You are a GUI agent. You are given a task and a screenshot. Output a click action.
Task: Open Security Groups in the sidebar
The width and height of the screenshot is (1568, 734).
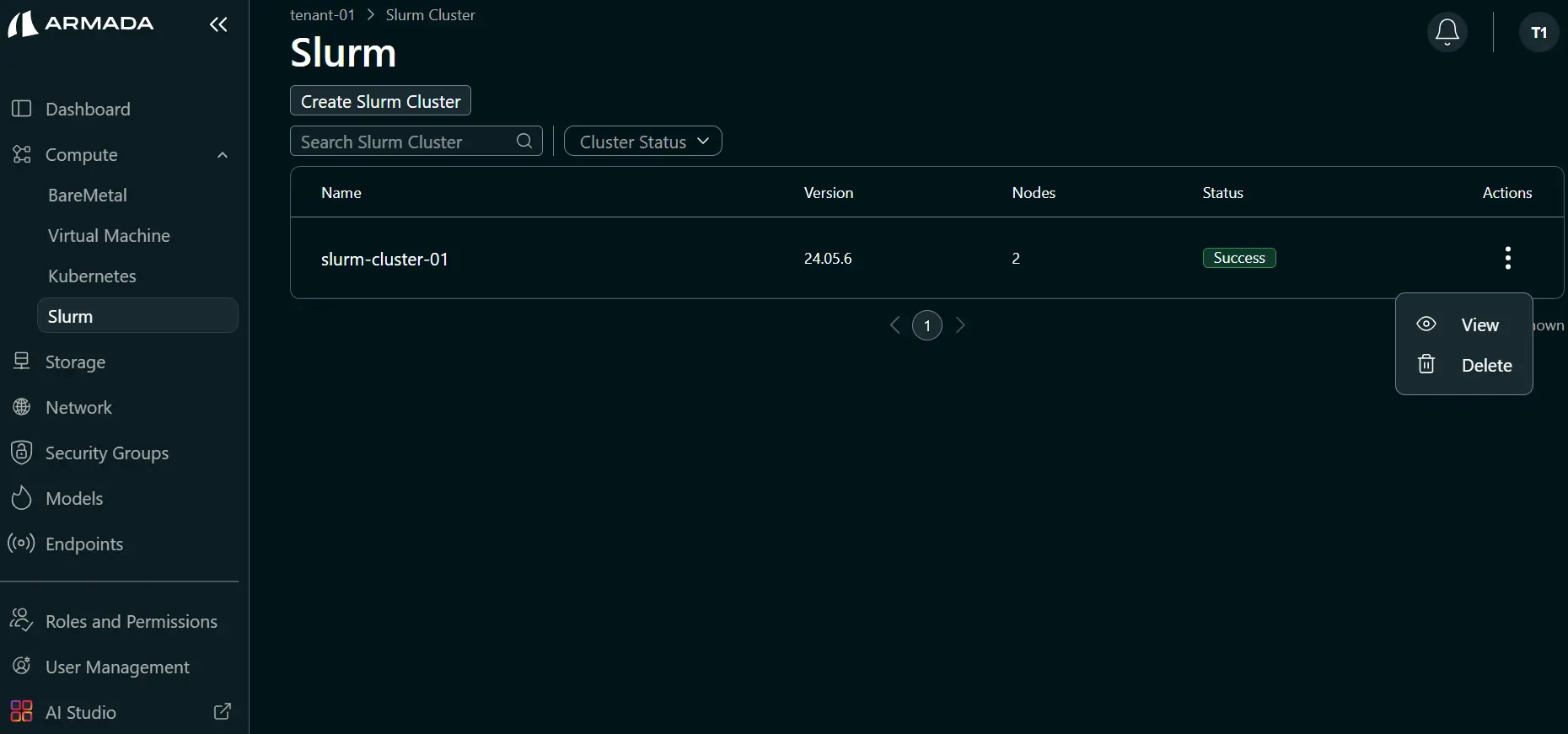[x=107, y=453]
